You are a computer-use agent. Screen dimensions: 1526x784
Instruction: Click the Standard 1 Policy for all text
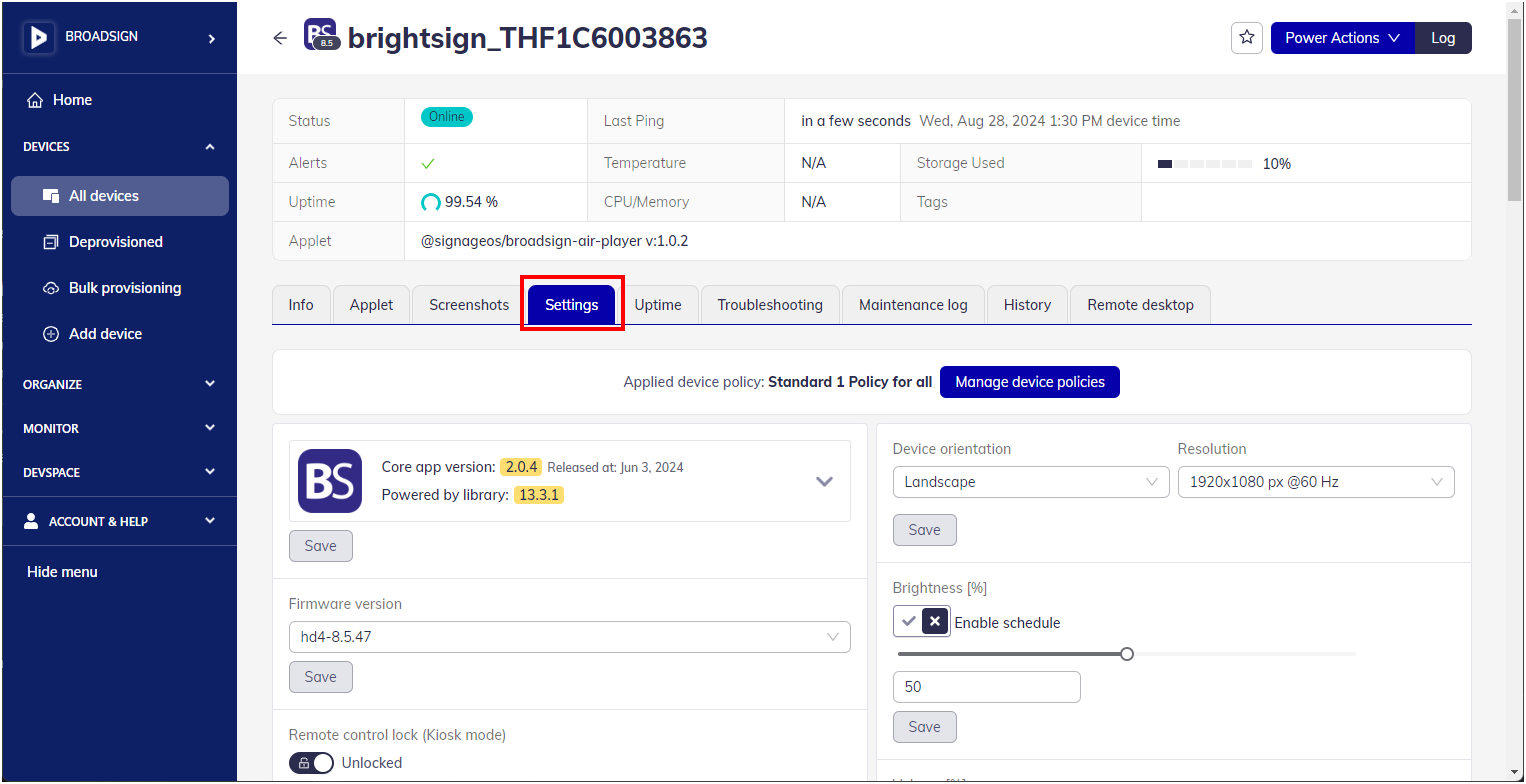(850, 382)
